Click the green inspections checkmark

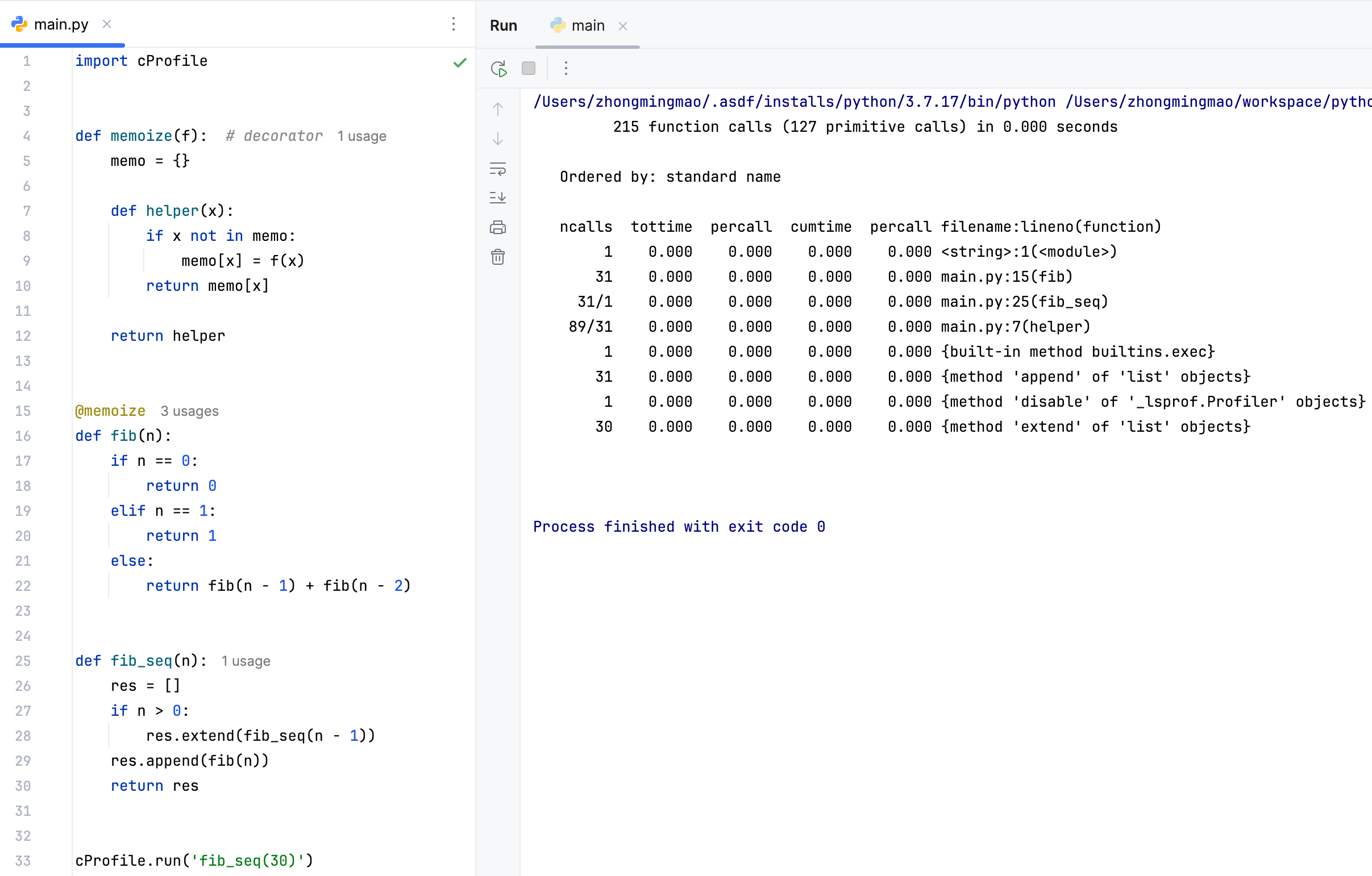pyautogui.click(x=460, y=62)
